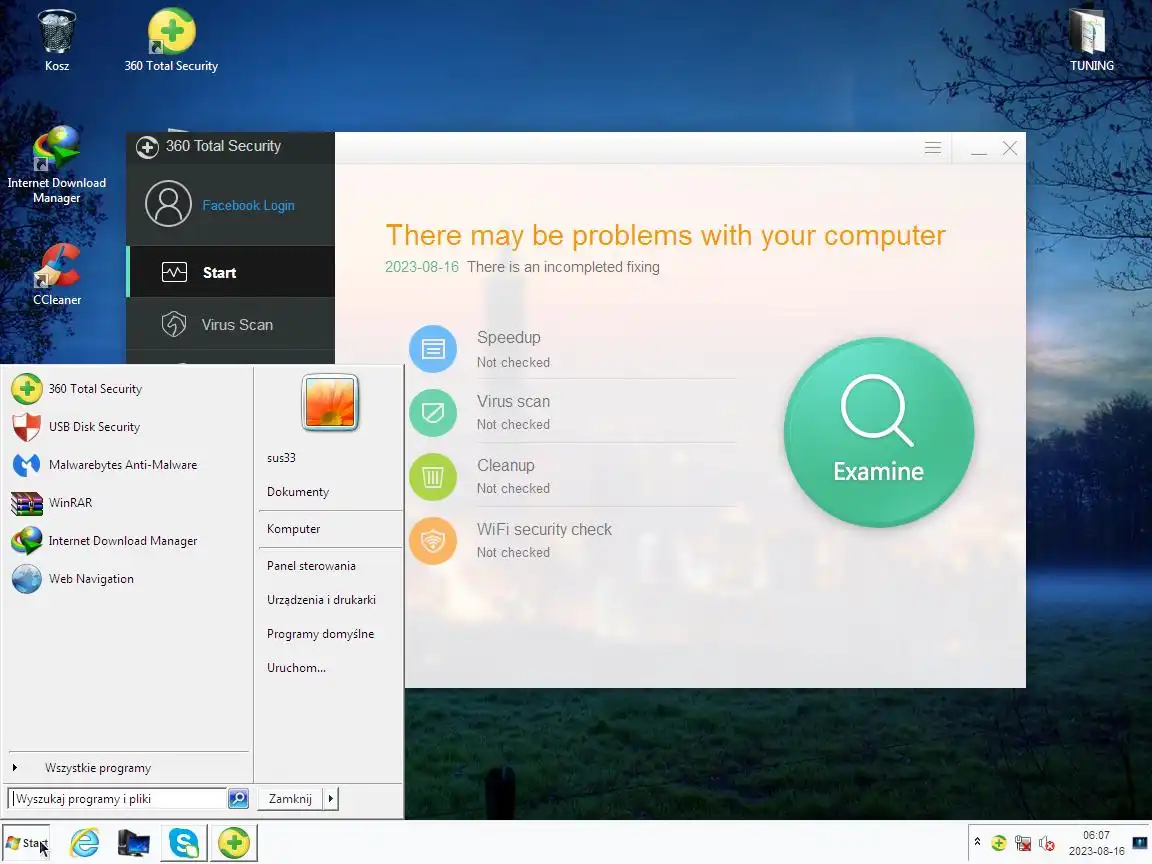Click the muted volume tray icon
Screen dimensions: 1152x864
pyautogui.click(x=1047, y=843)
